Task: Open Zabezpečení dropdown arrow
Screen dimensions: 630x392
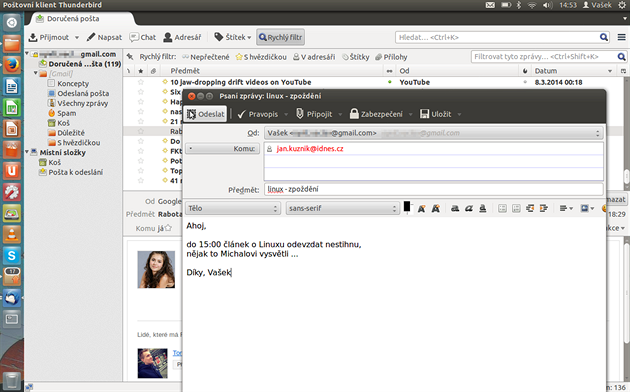Action: [411, 114]
